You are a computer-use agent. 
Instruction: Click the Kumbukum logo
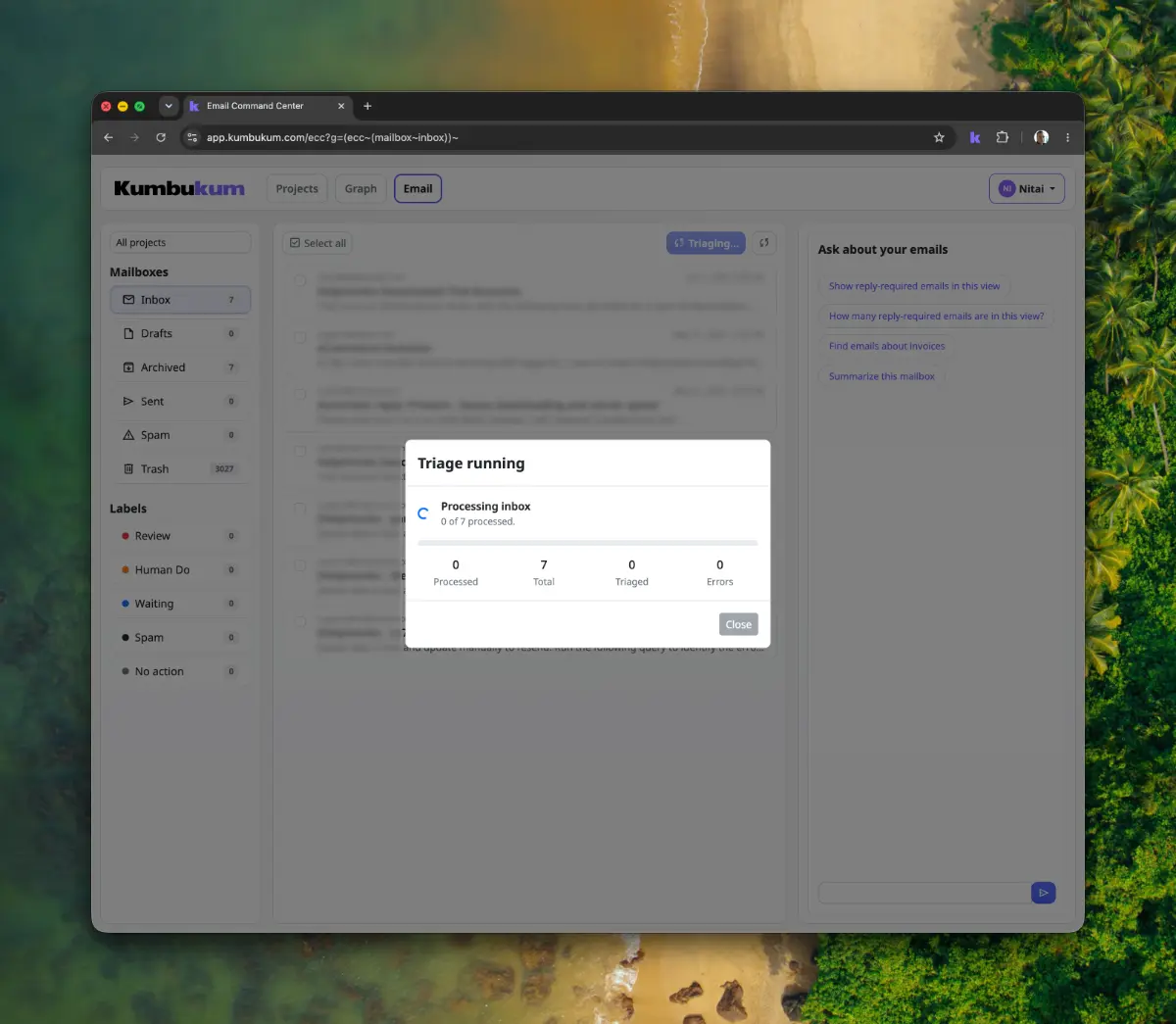click(x=179, y=188)
